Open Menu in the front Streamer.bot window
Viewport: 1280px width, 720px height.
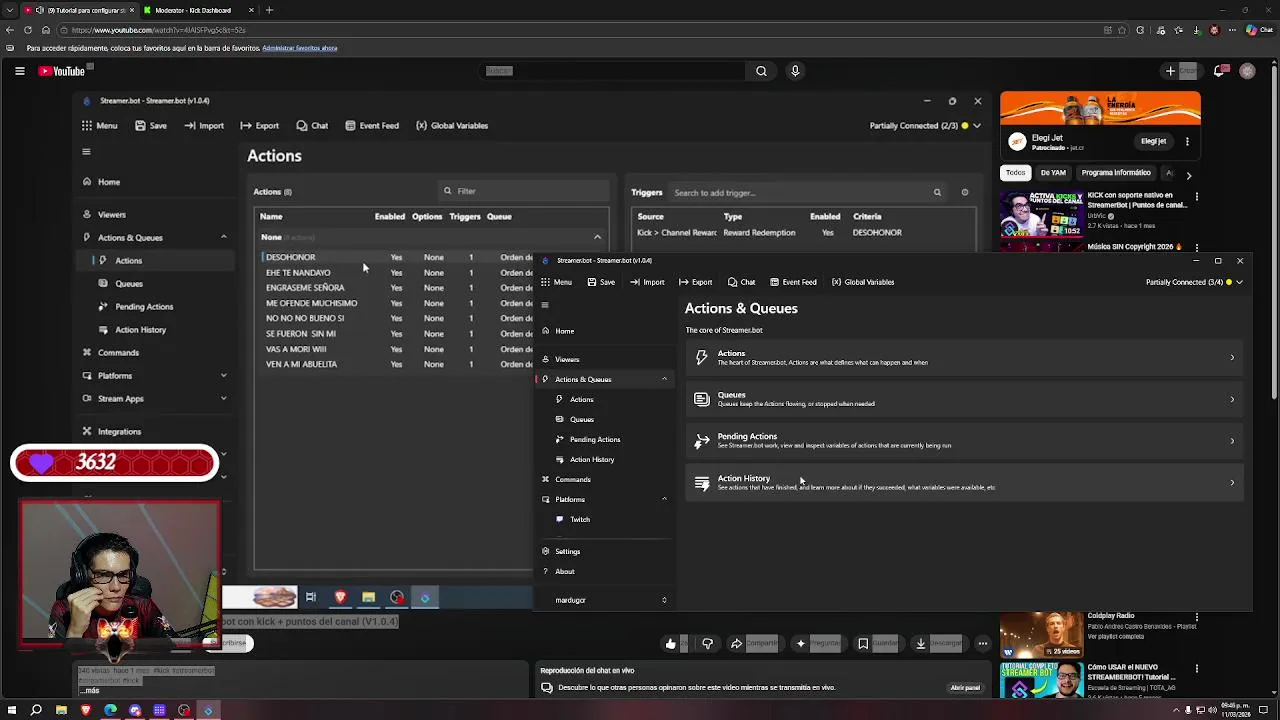tap(556, 282)
